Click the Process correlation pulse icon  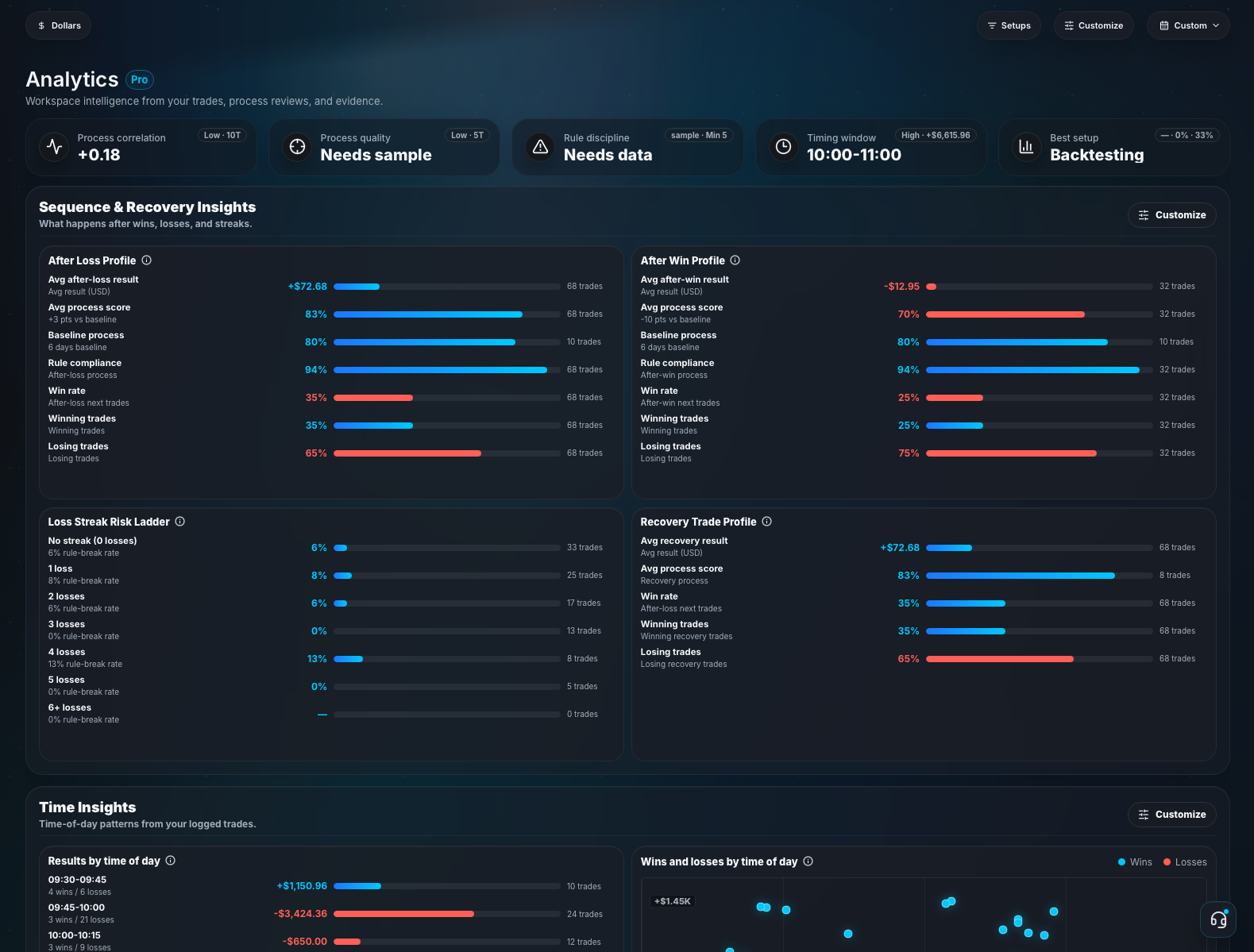coord(55,147)
